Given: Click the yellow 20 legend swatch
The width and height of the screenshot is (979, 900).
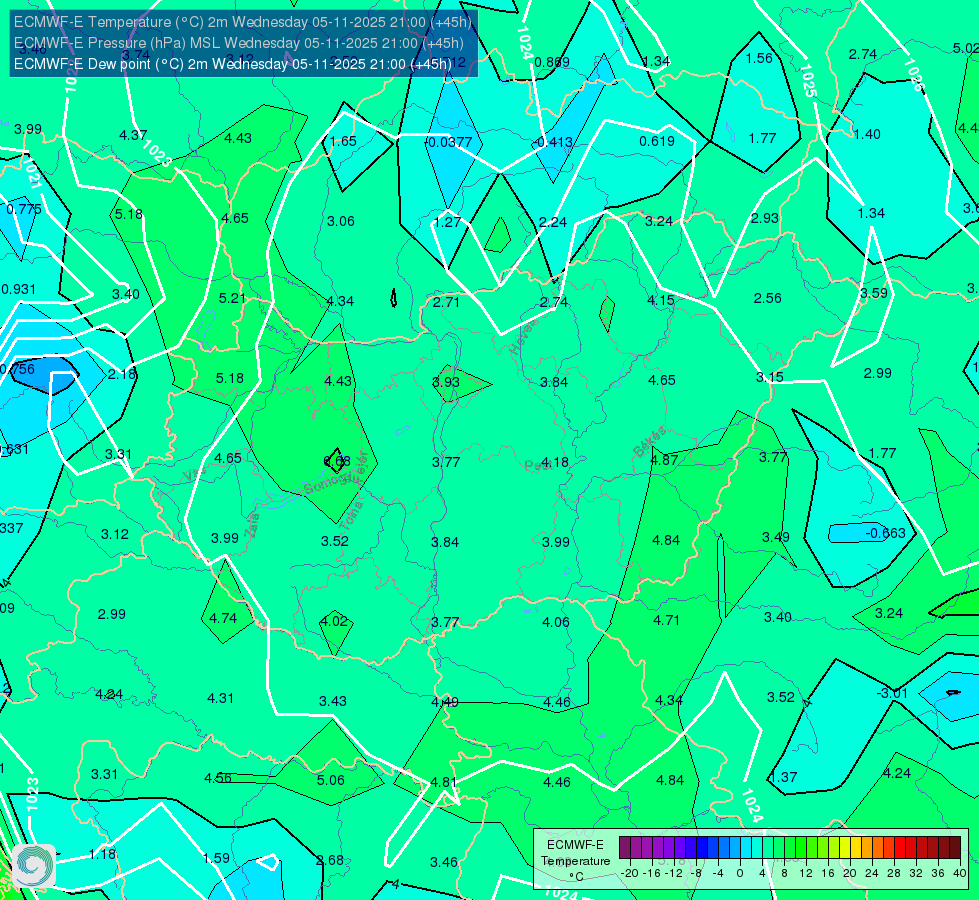Looking at the screenshot, I should (845, 848).
